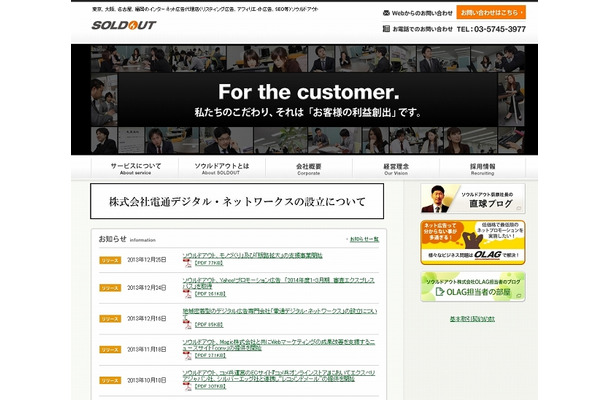Click the リリース tag beside 2013年12月24日

(110, 288)
